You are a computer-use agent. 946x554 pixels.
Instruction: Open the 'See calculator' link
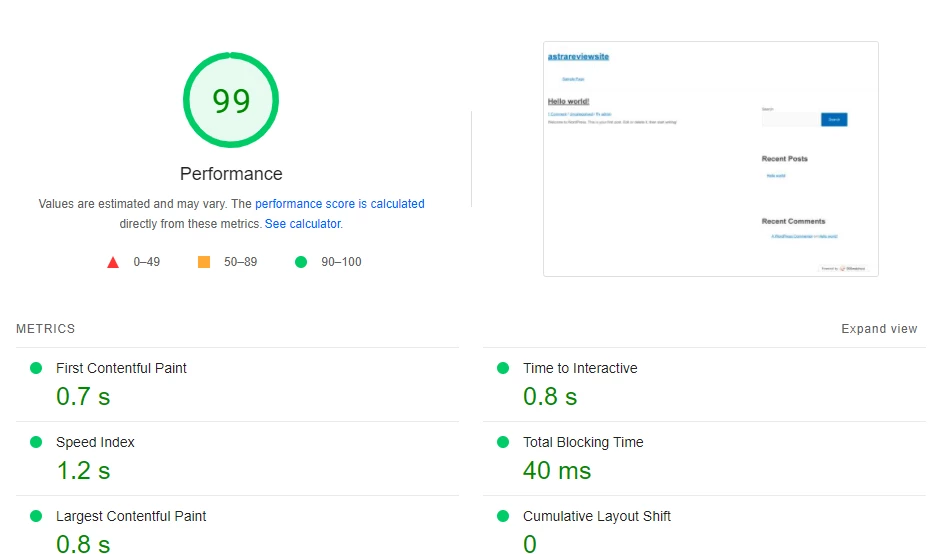[302, 224]
